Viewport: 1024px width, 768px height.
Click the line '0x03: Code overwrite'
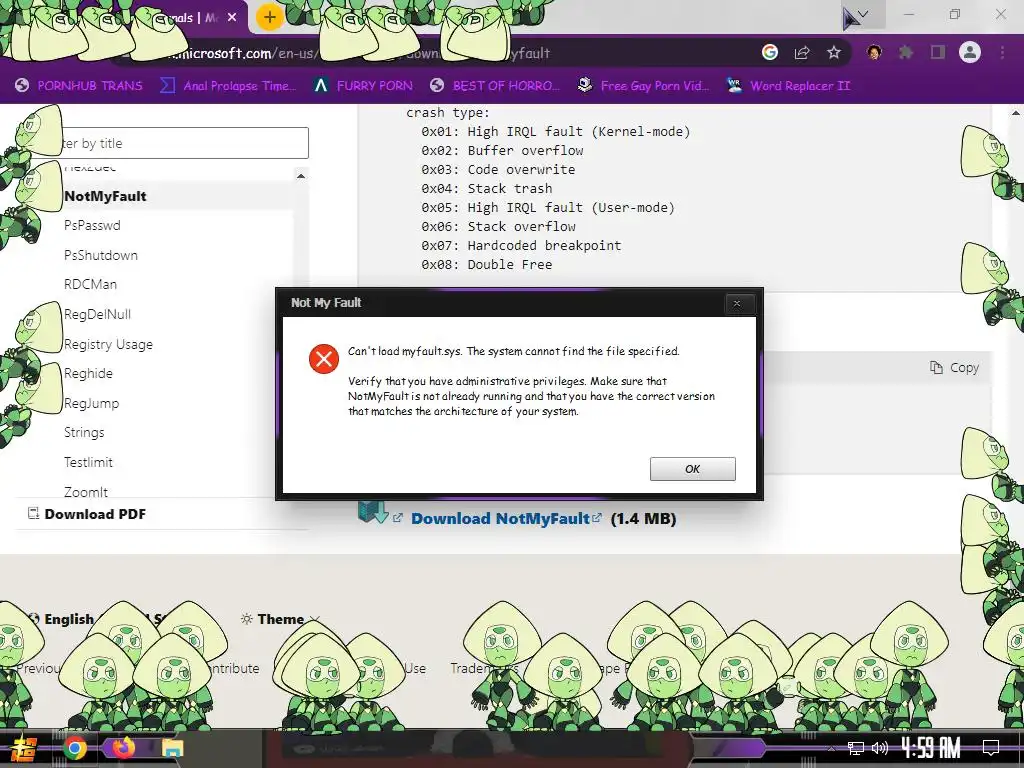coord(498,169)
